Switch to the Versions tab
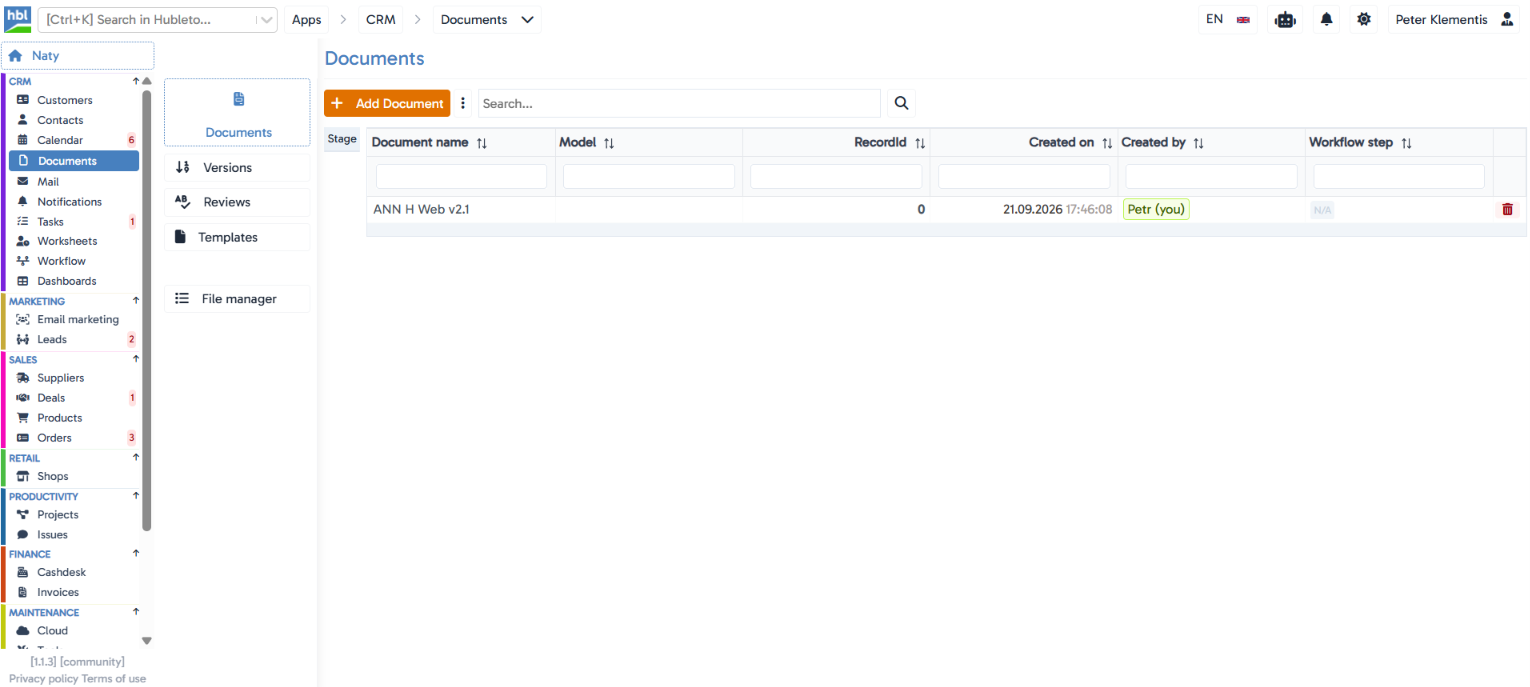This screenshot has width=1530, height=687. (237, 168)
